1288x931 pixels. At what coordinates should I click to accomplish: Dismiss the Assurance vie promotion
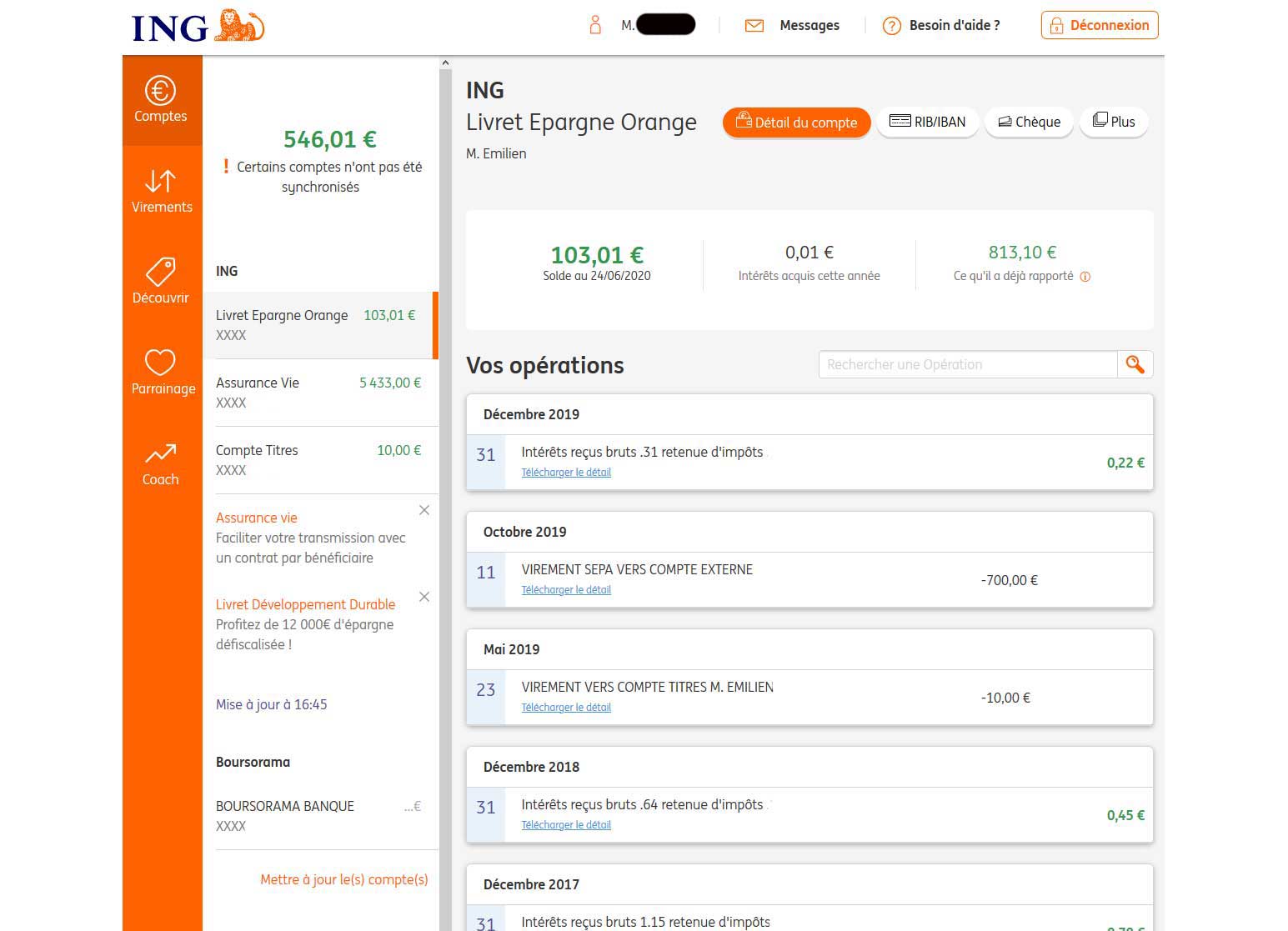(424, 510)
